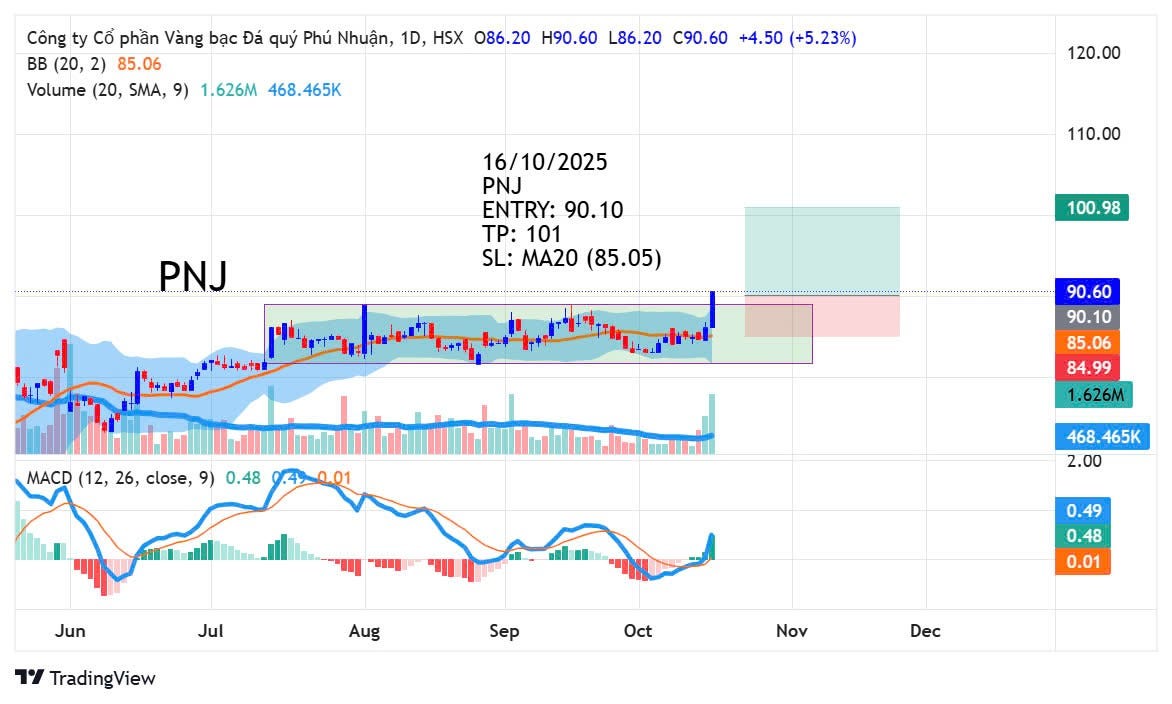This screenshot has height=704, width=1172.
Task: Click the 468.465K volume SMA label
Action: [x=1102, y=436]
